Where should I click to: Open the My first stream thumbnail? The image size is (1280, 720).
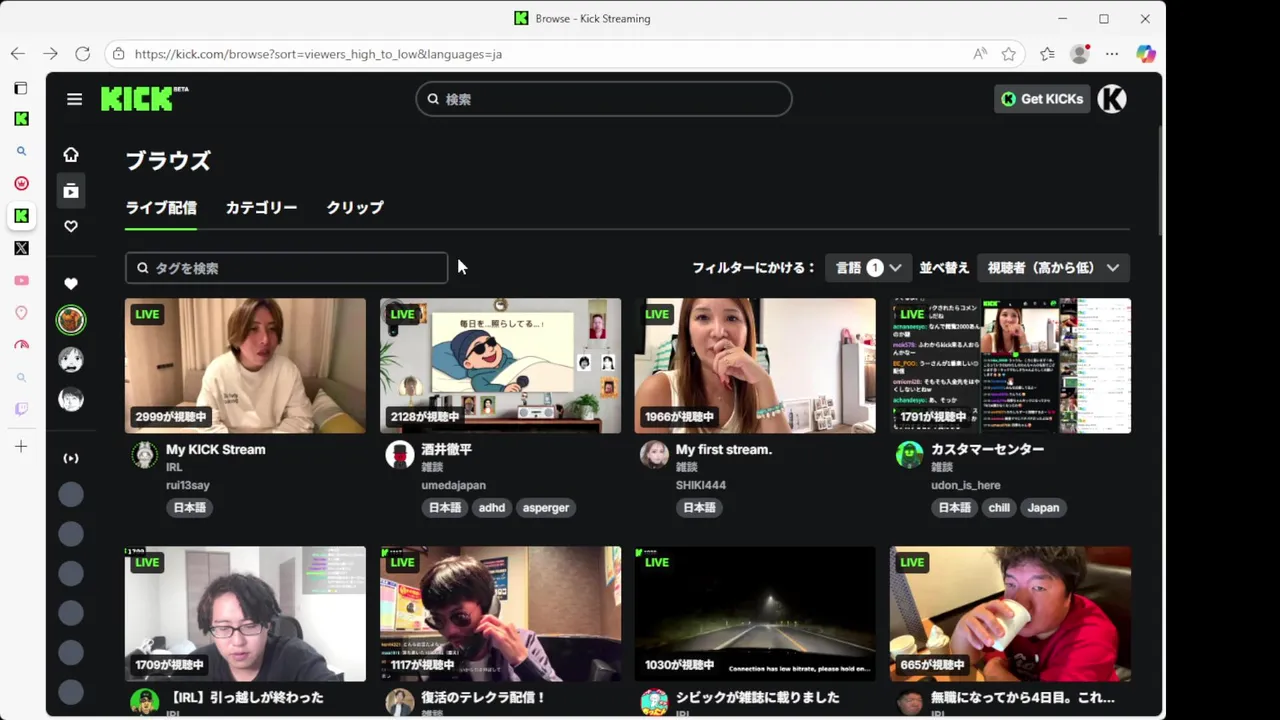tap(755, 366)
